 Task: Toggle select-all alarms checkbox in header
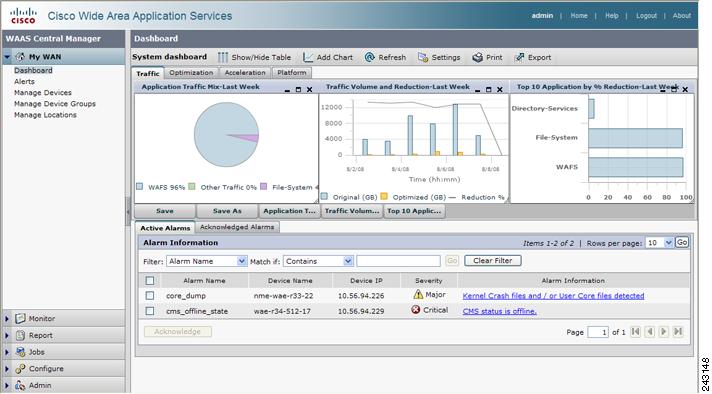(150, 281)
